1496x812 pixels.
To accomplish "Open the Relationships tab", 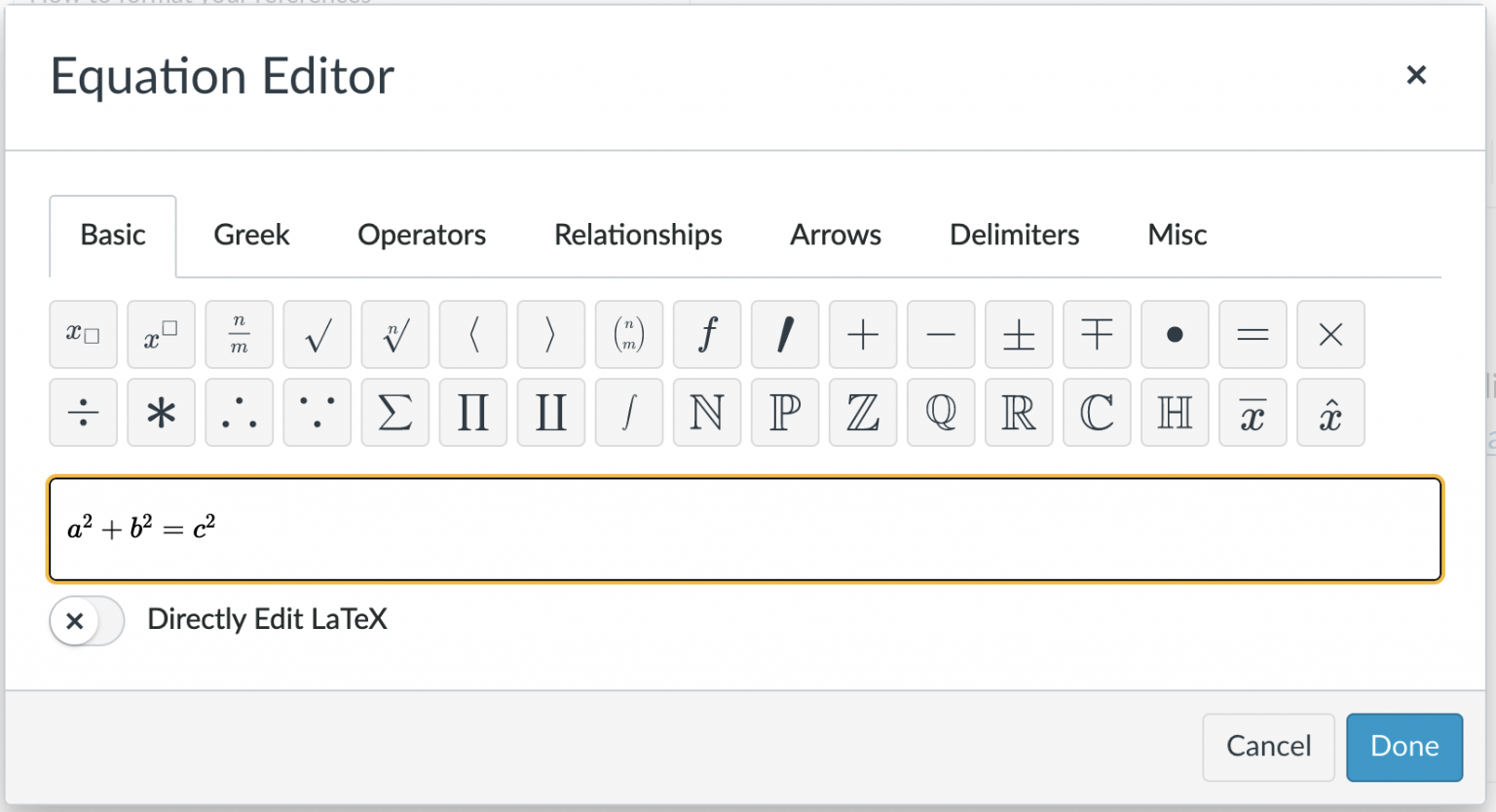I will coord(638,236).
